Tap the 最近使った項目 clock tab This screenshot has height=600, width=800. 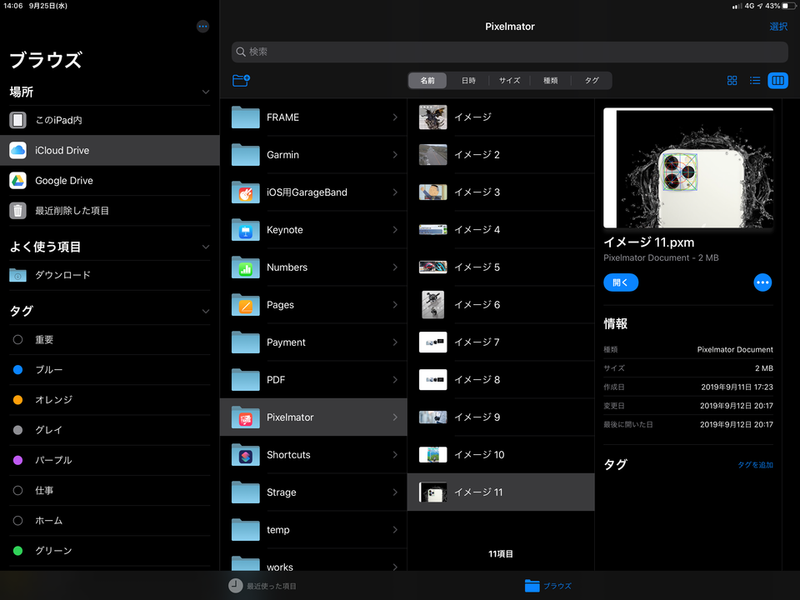coord(262,586)
